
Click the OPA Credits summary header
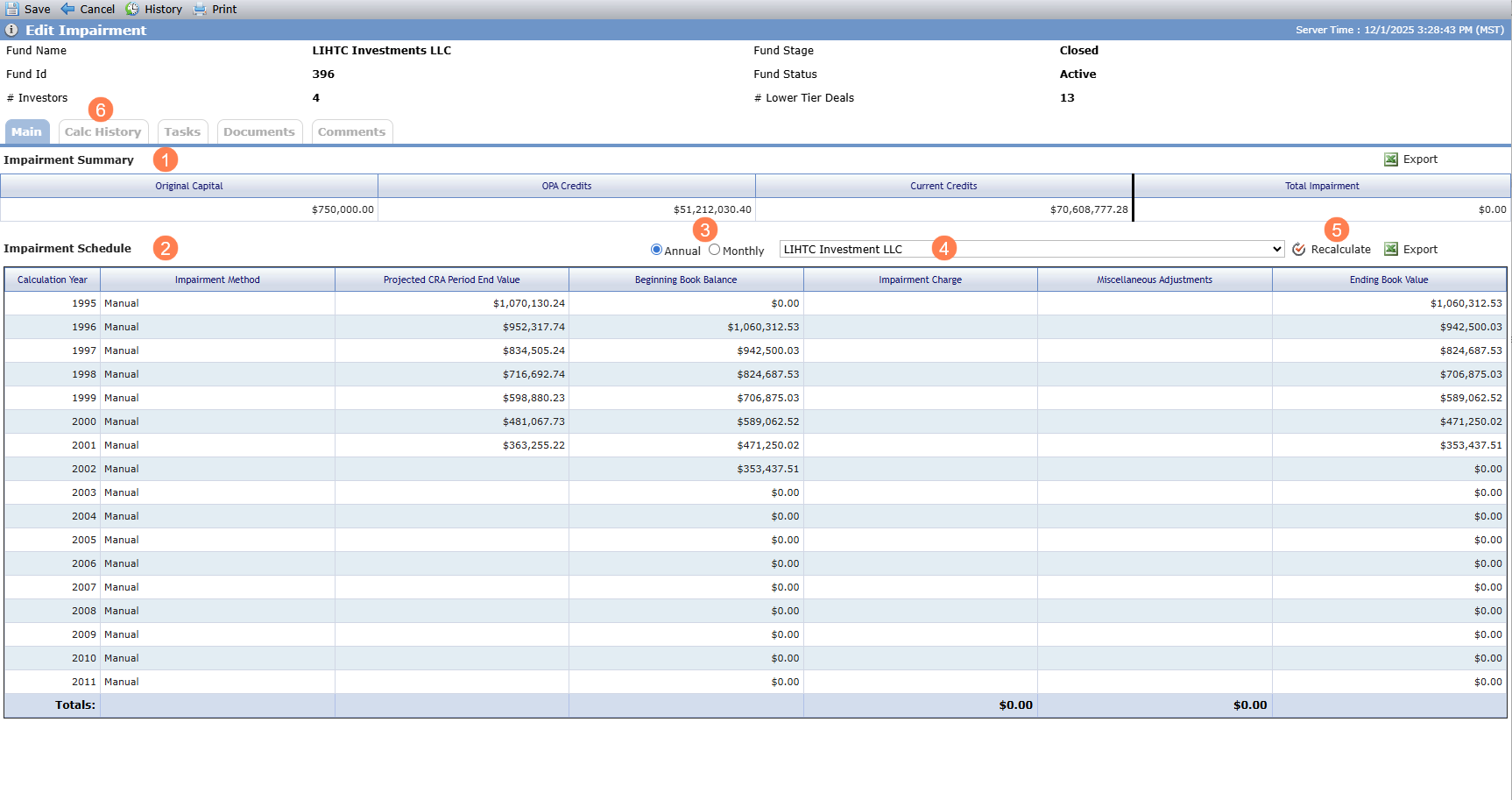tap(567, 186)
